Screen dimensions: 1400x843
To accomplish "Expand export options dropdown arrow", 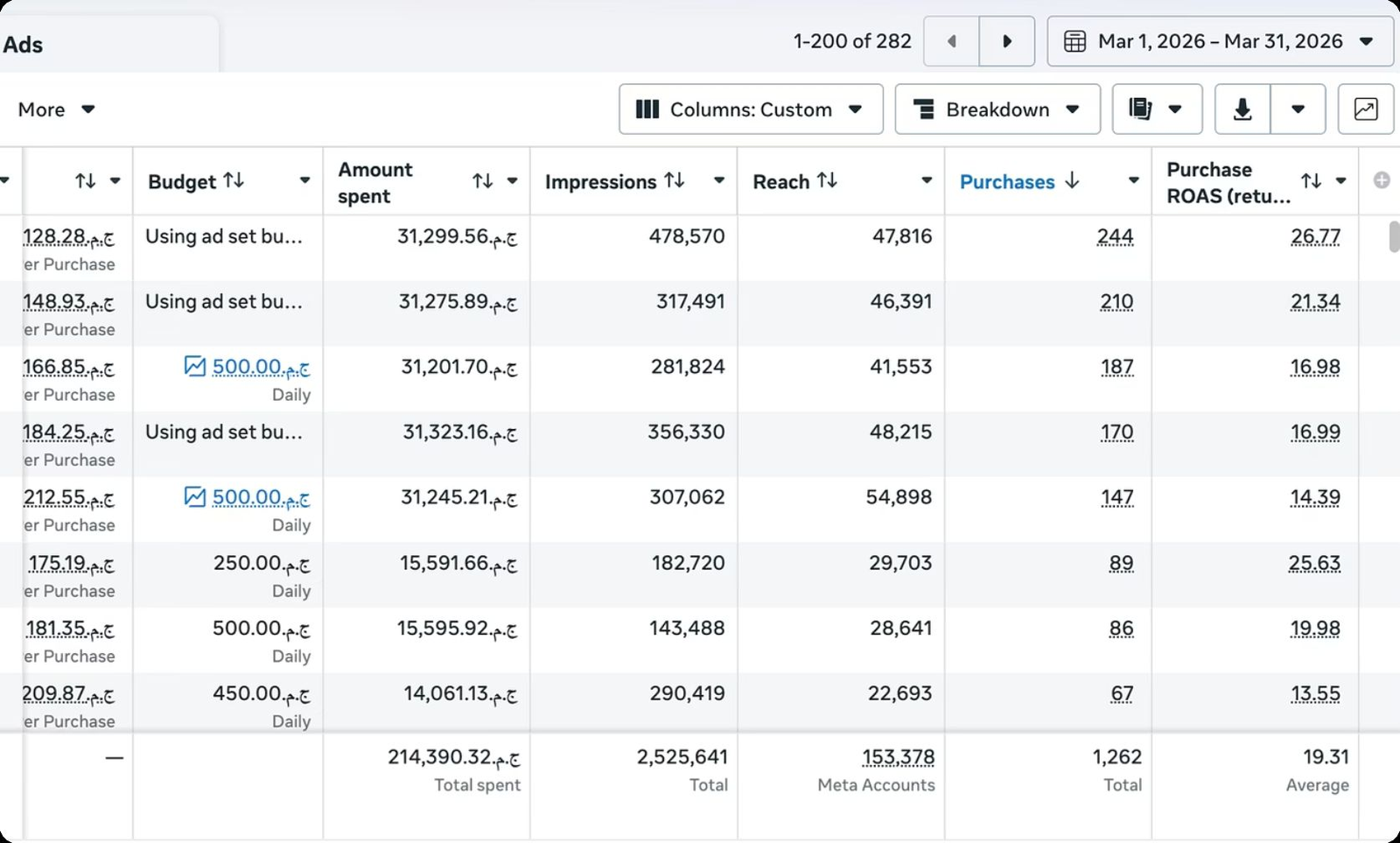I will (x=1298, y=109).
